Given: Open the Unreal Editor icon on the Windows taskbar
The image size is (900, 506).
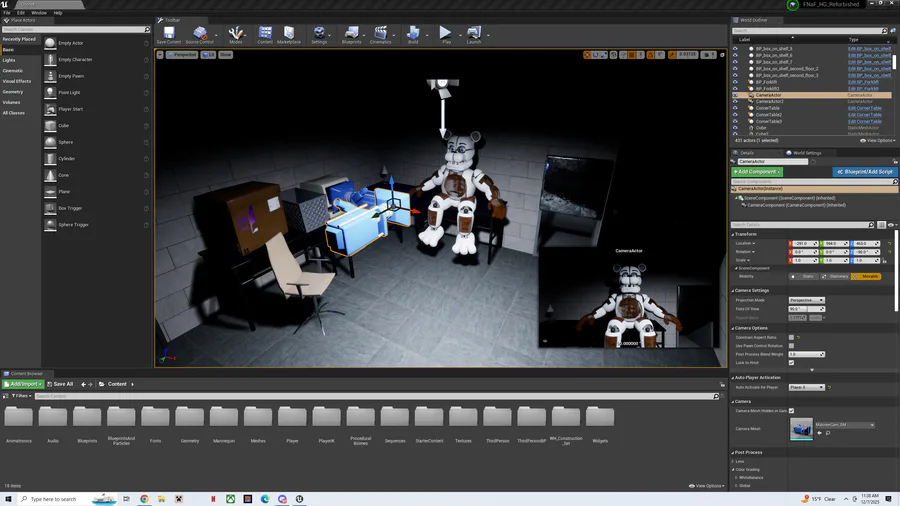Looking at the screenshot, I should (299, 499).
